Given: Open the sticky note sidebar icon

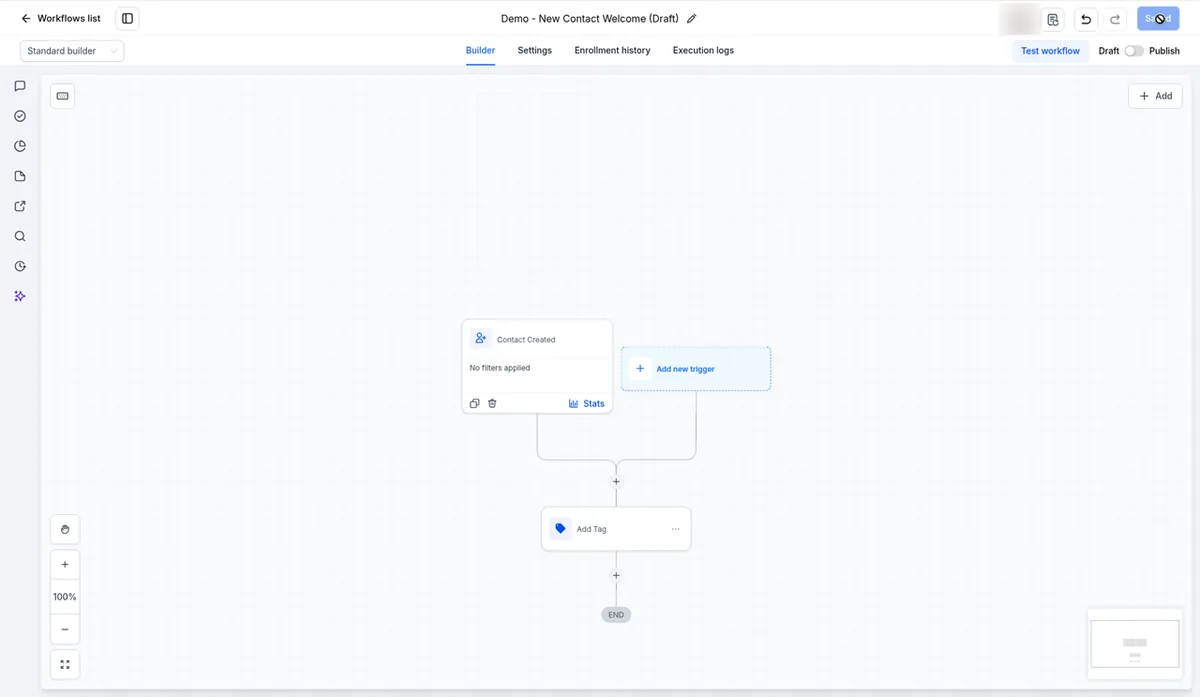Looking at the screenshot, I should click(20, 176).
